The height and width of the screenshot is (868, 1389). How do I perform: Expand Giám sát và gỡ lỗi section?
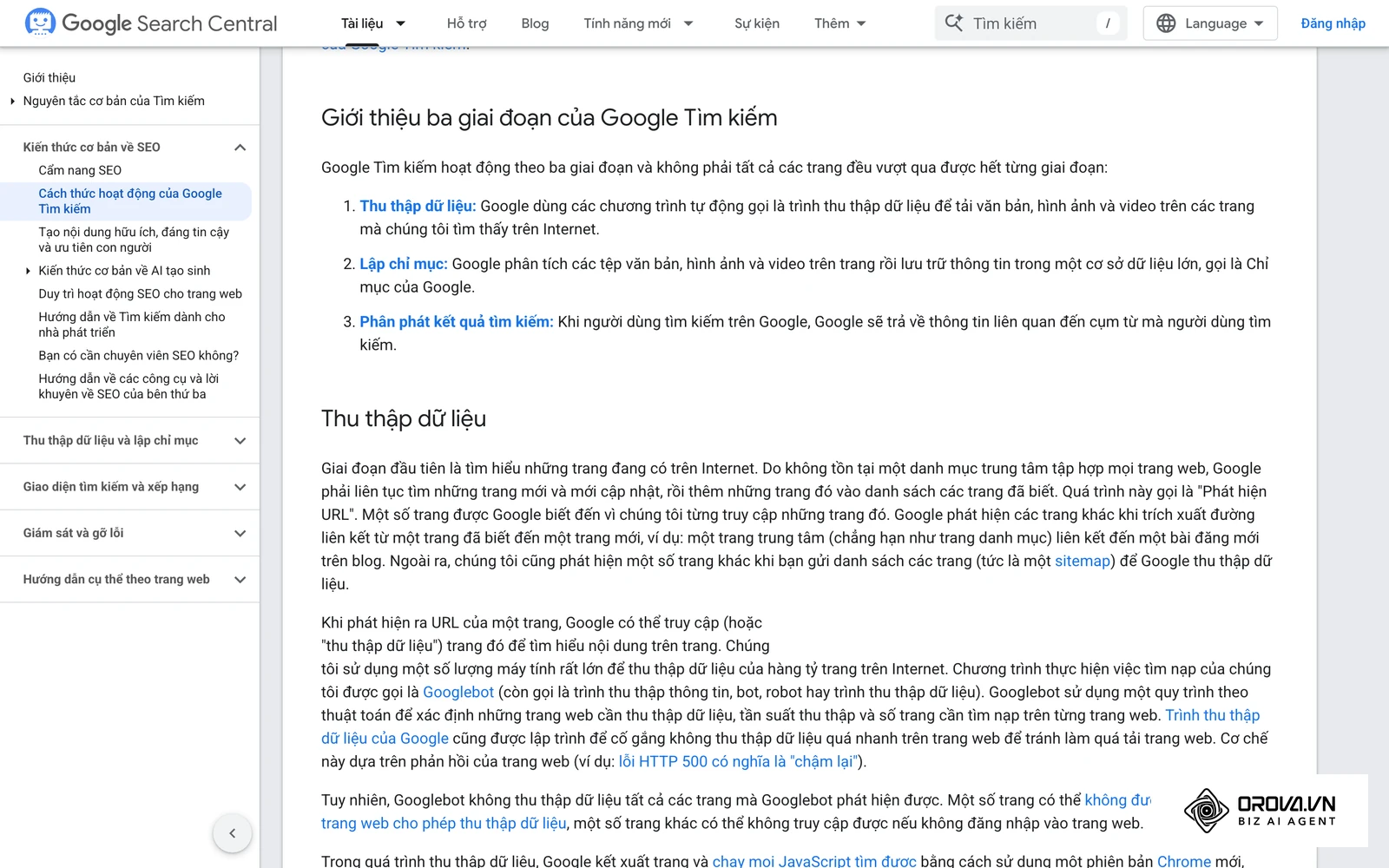[x=240, y=533]
